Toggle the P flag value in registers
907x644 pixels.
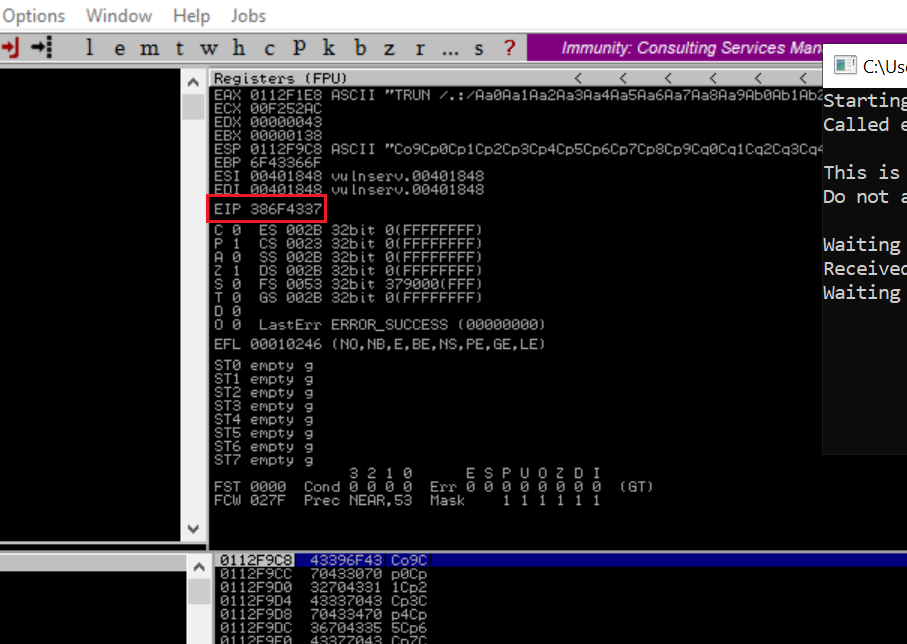pos(235,244)
